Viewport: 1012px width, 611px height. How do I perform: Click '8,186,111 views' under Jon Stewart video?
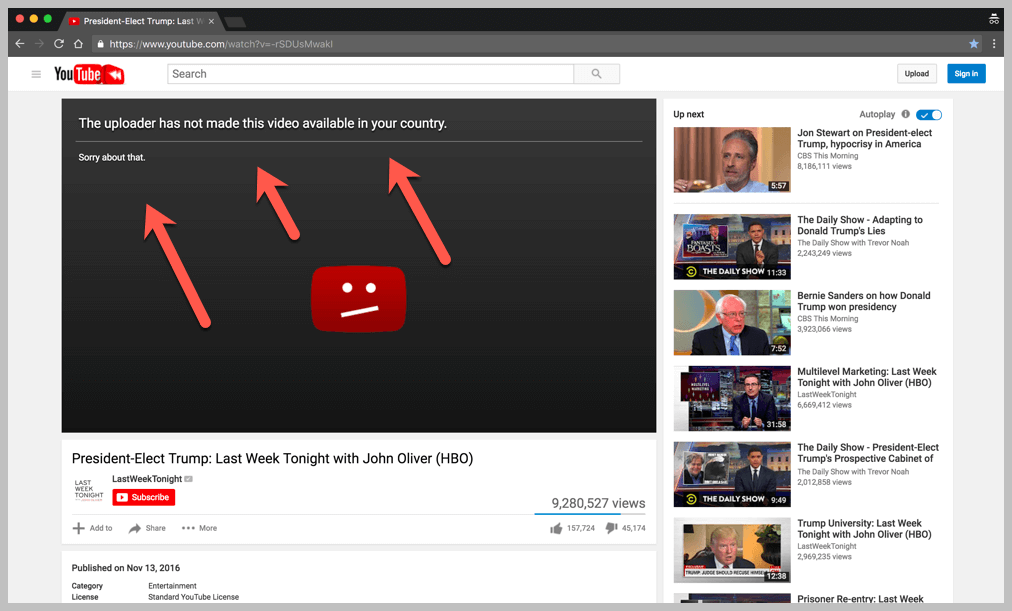824,166
